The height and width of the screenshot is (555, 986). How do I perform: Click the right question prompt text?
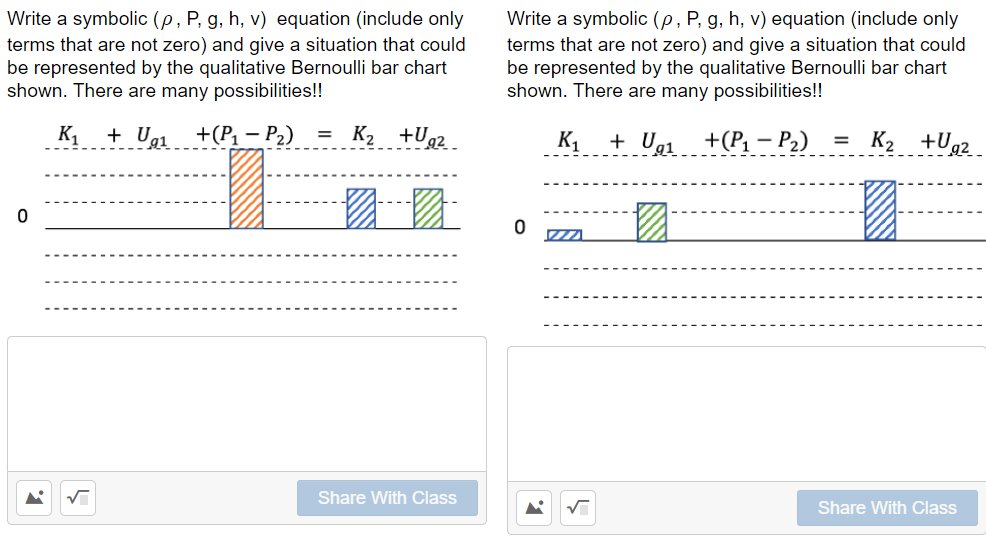coord(736,54)
